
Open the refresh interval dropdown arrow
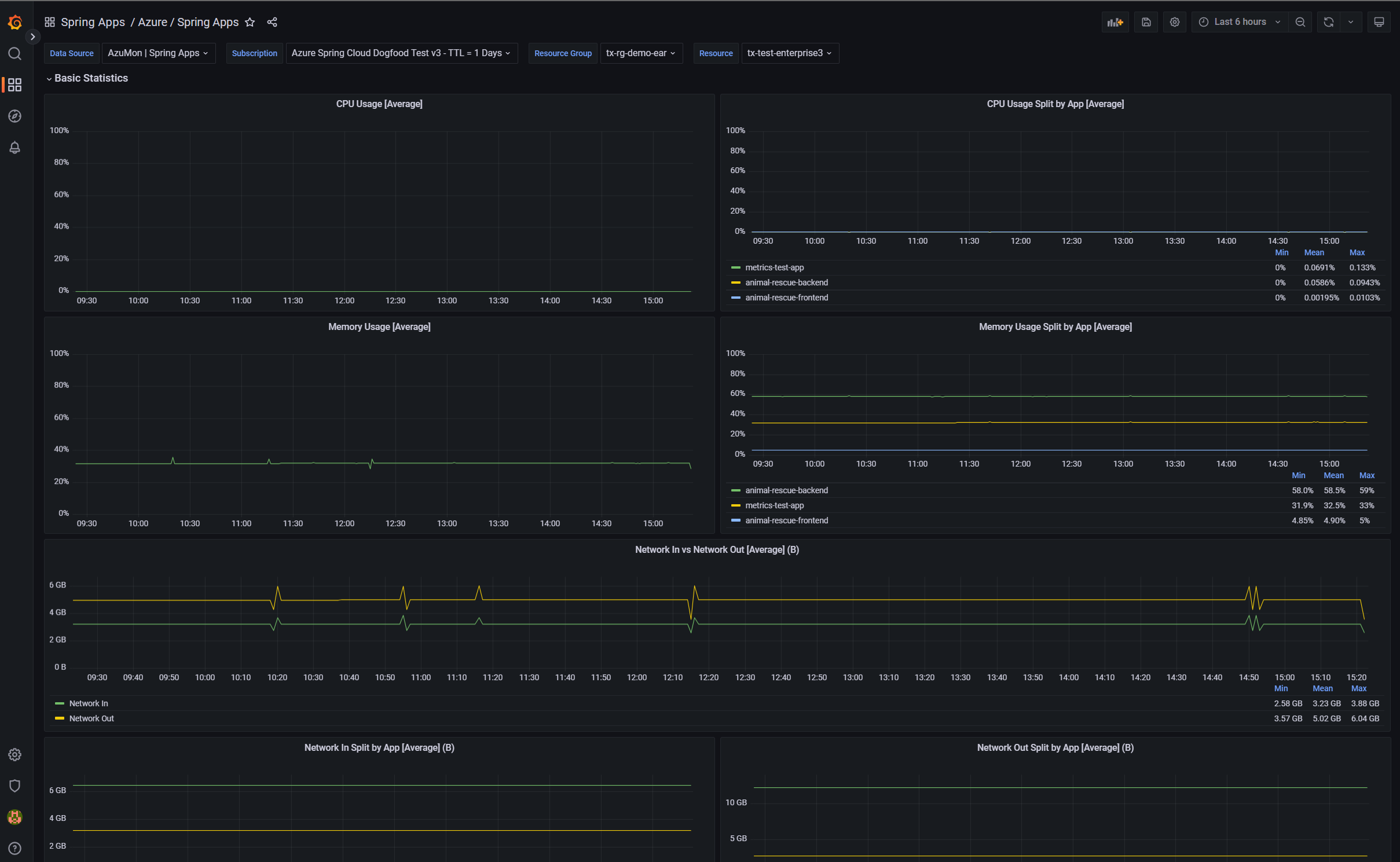click(1351, 22)
